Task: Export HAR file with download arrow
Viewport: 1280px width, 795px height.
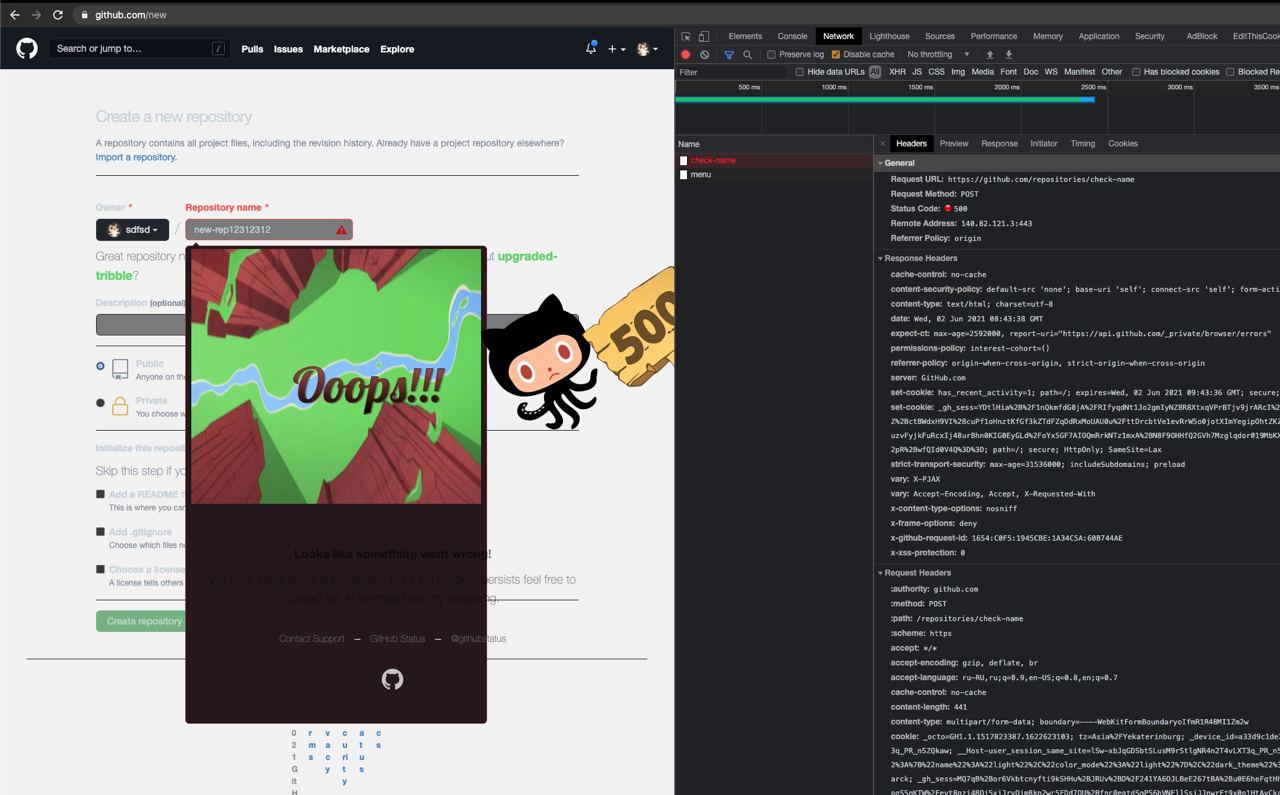Action: pos(1008,55)
